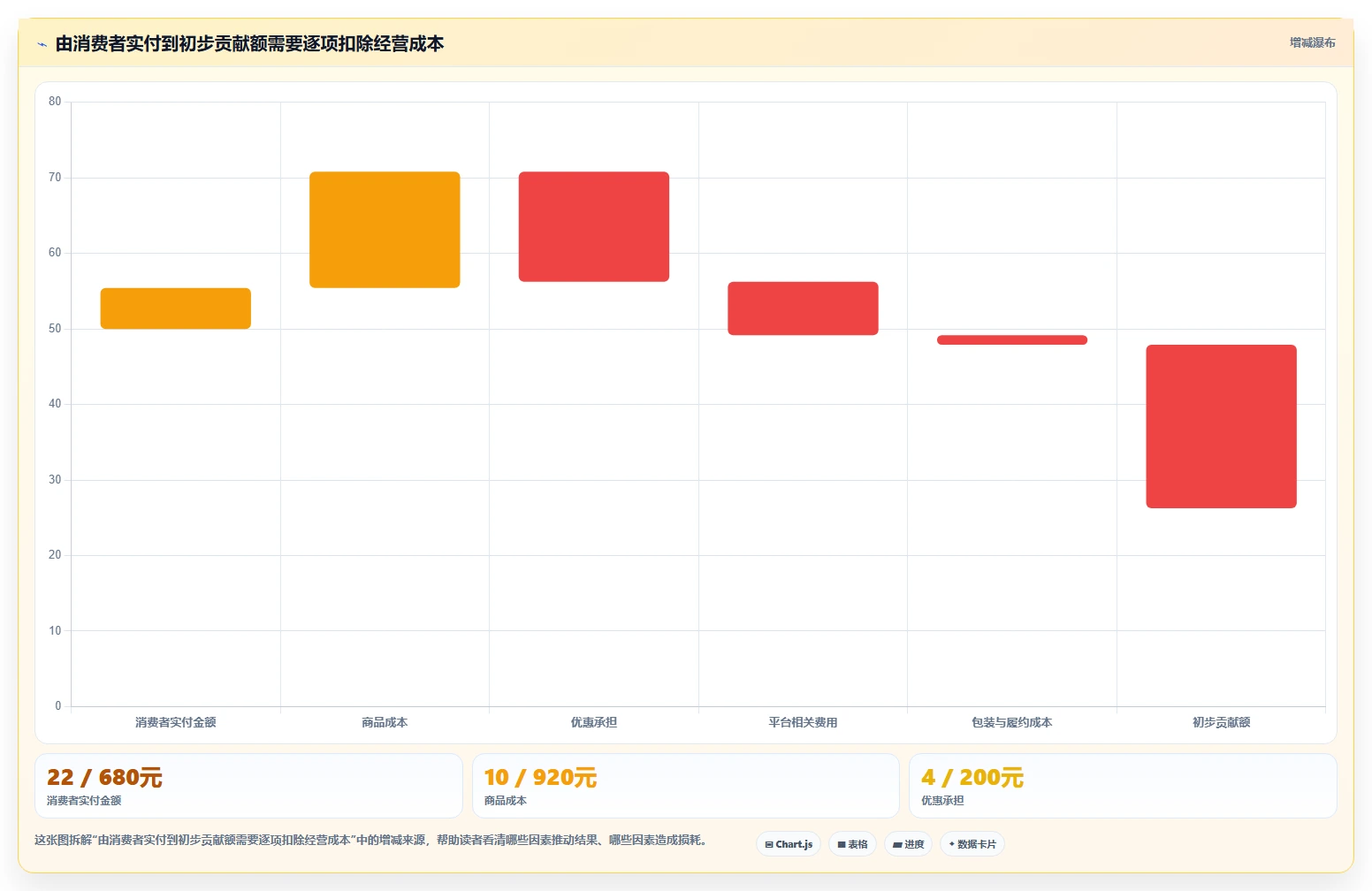Click the y-axis value 30
The image size is (1372, 891).
coord(55,480)
